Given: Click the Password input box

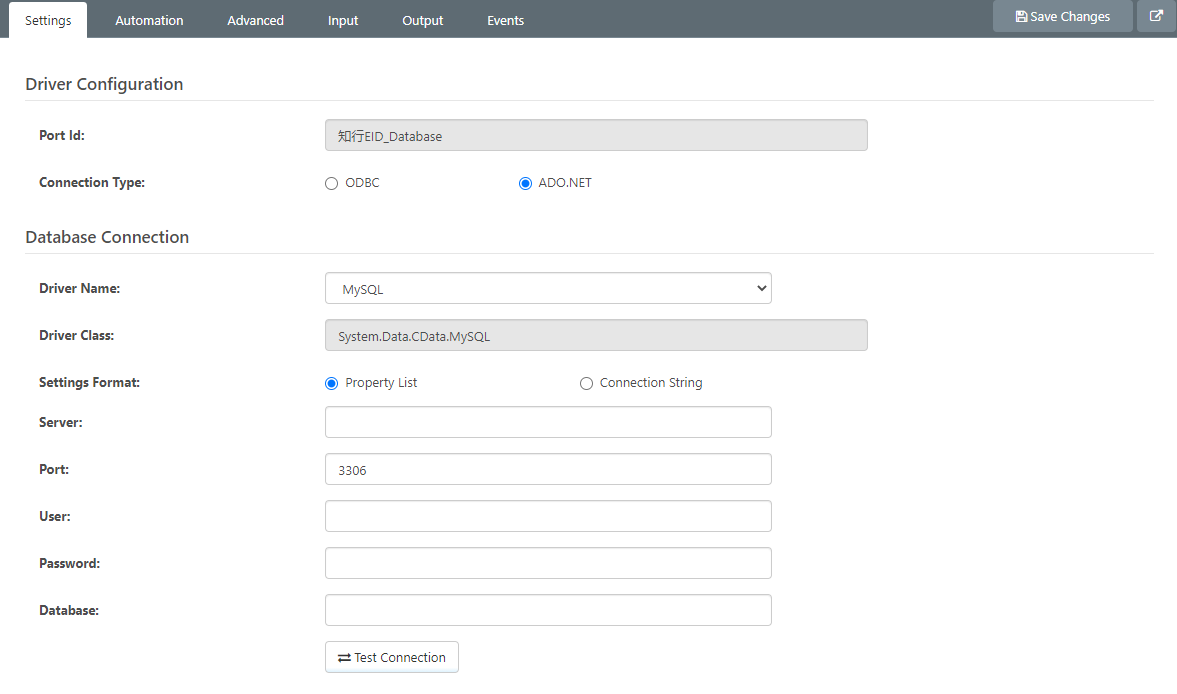Looking at the screenshot, I should click(x=548, y=563).
